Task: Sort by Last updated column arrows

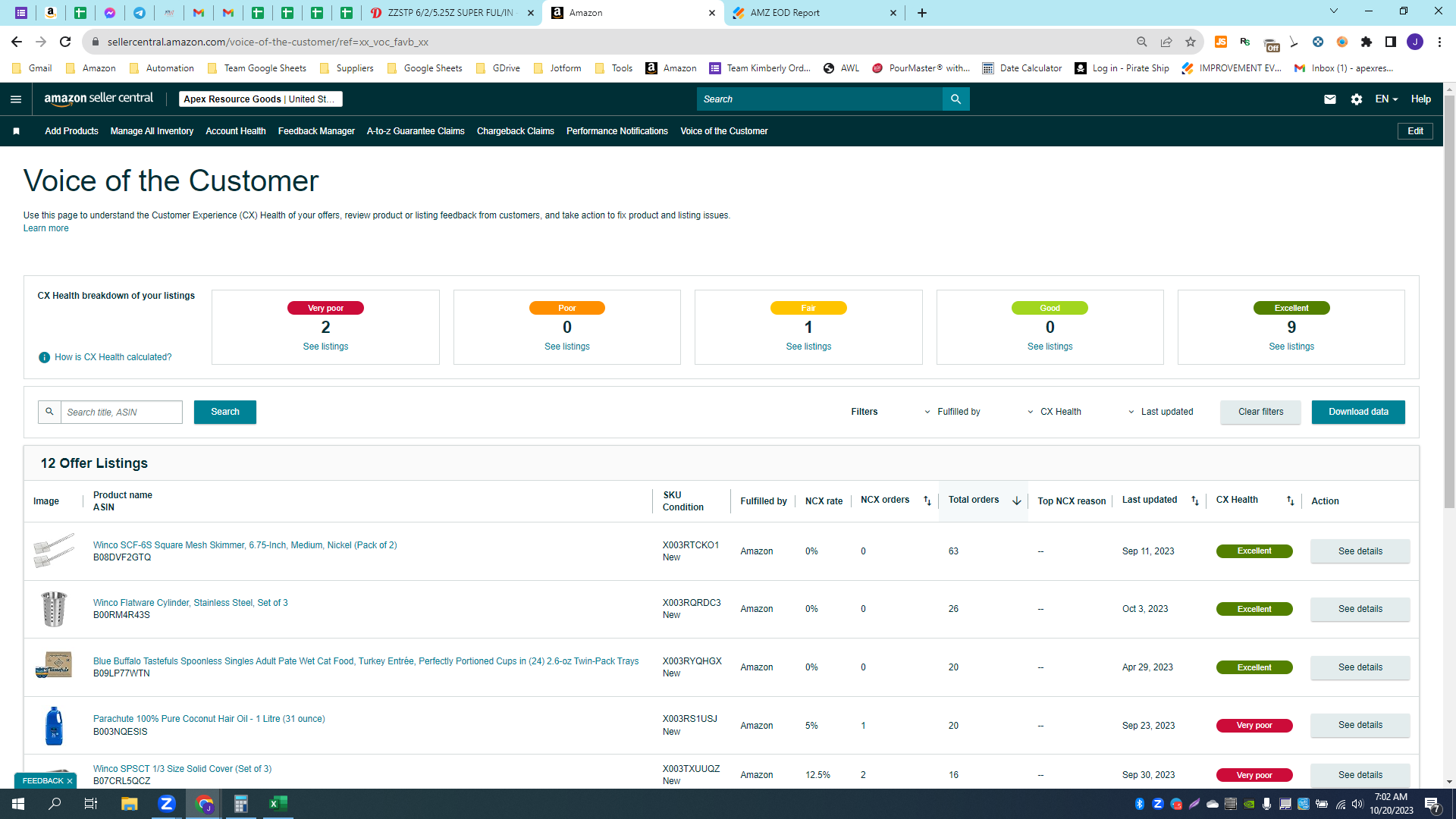Action: [1195, 501]
